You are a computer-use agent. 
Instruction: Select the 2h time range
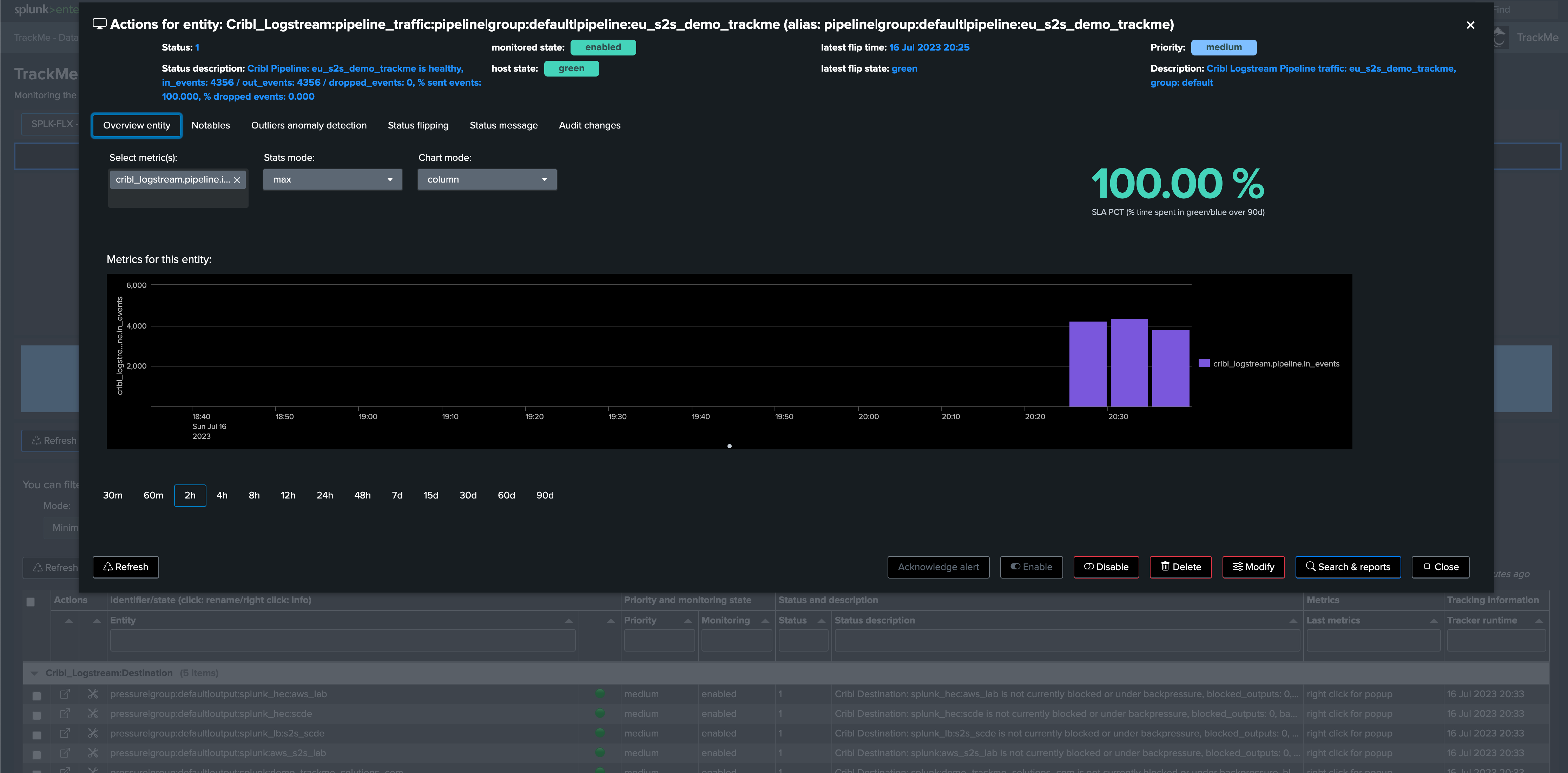pos(190,495)
